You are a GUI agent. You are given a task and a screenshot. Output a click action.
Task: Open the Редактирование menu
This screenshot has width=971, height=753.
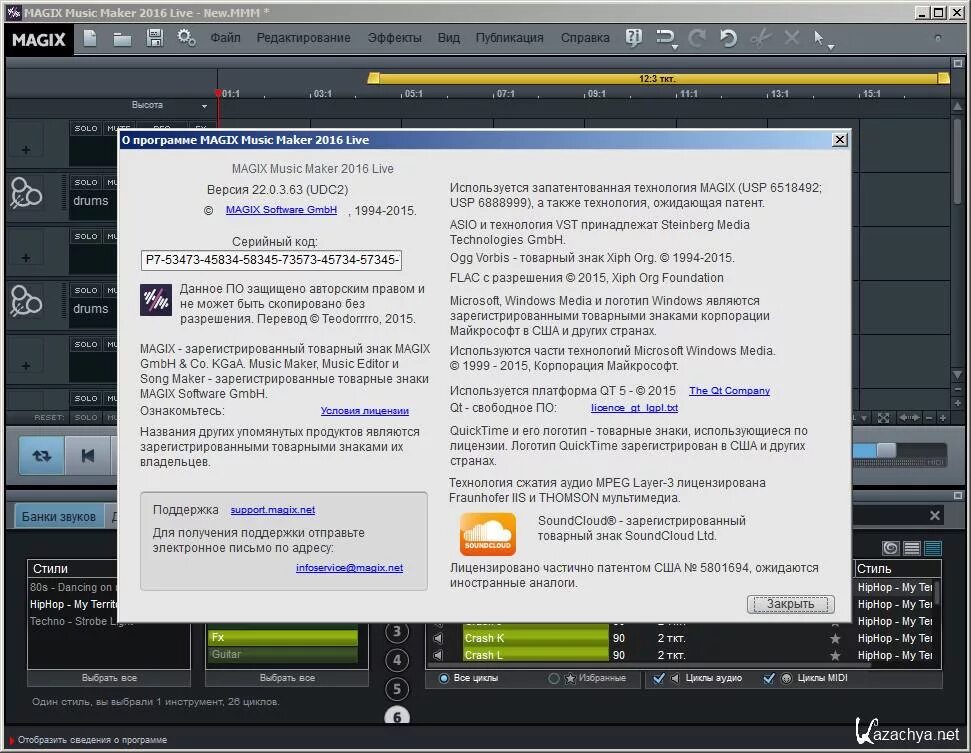303,38
